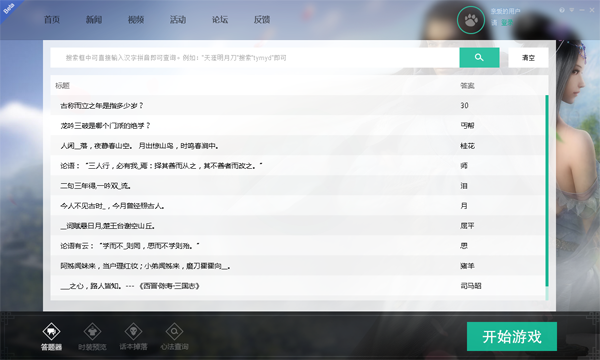Viewport: 600px width, 360px height.
Task: Select the row 论语有云：学而不_则罔
Action: [x=298, y=246]
